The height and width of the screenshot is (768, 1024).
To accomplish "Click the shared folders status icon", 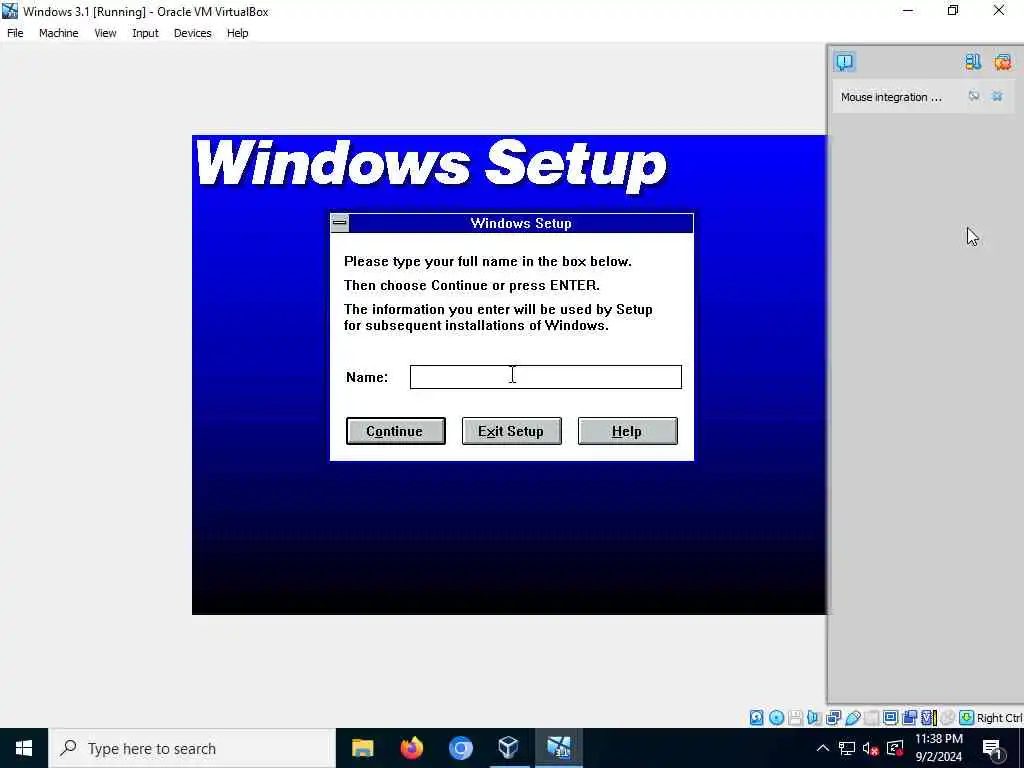I will click(x=871, y=718).
